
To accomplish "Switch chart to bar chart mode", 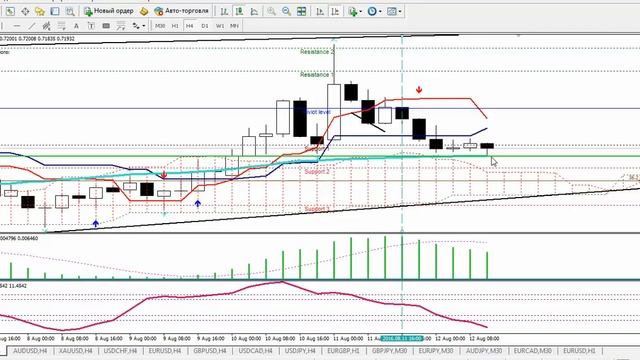I will (x=224, y=11).
